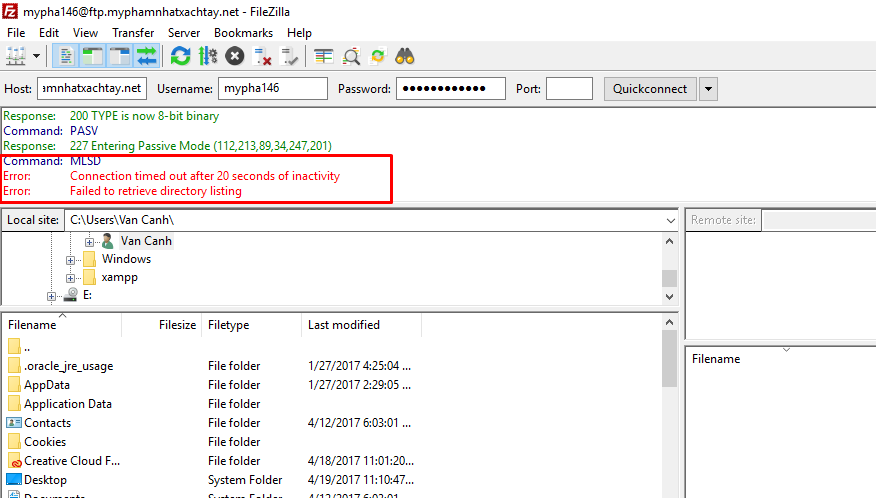Open the Server menu
The image size is (876, 498).
point(184,33)
